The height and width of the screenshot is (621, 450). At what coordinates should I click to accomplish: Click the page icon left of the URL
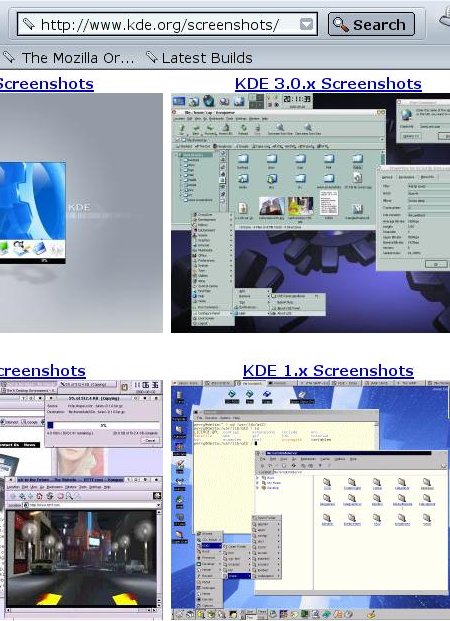pyautogui.click(x=29, y=24)
